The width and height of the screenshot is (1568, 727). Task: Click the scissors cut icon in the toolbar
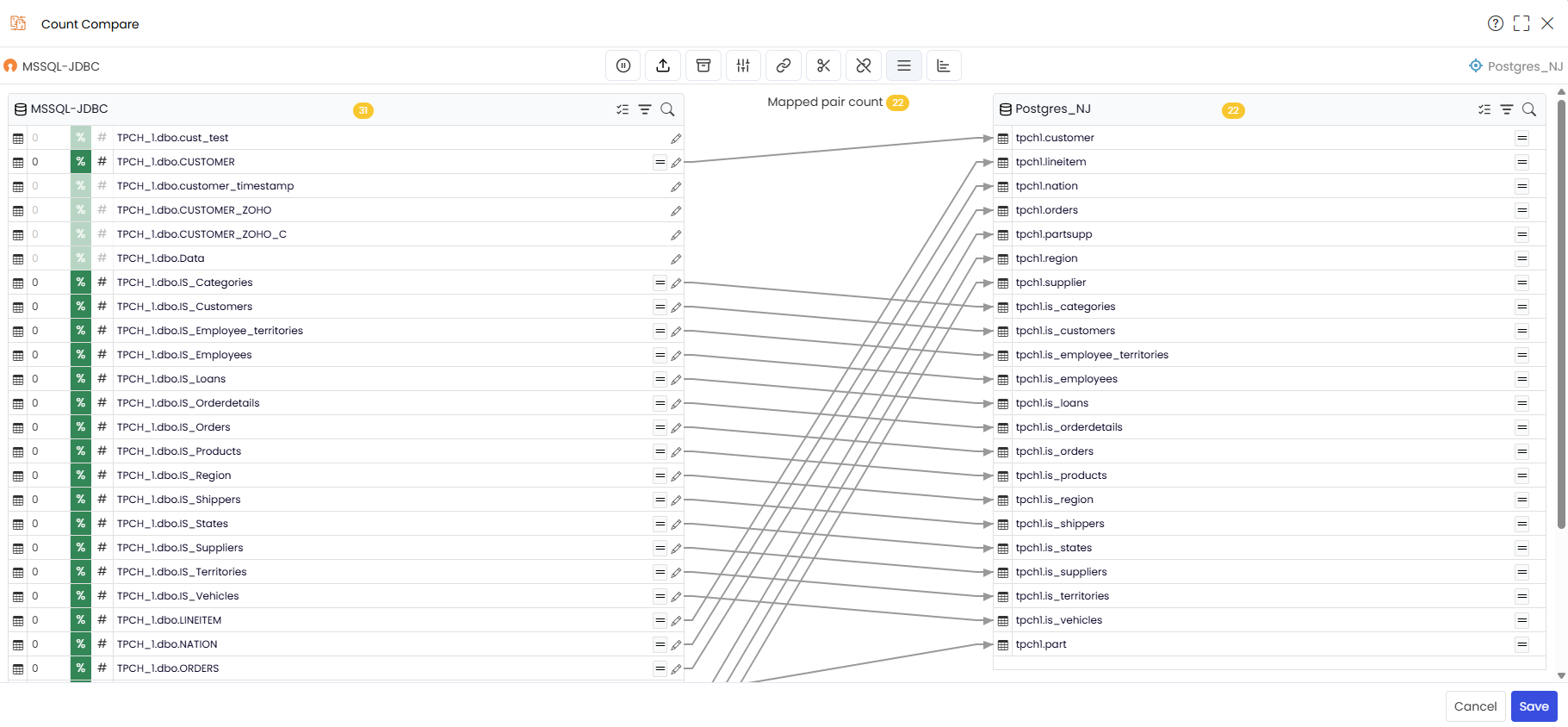pyautogui.click(x=823, y=65)
